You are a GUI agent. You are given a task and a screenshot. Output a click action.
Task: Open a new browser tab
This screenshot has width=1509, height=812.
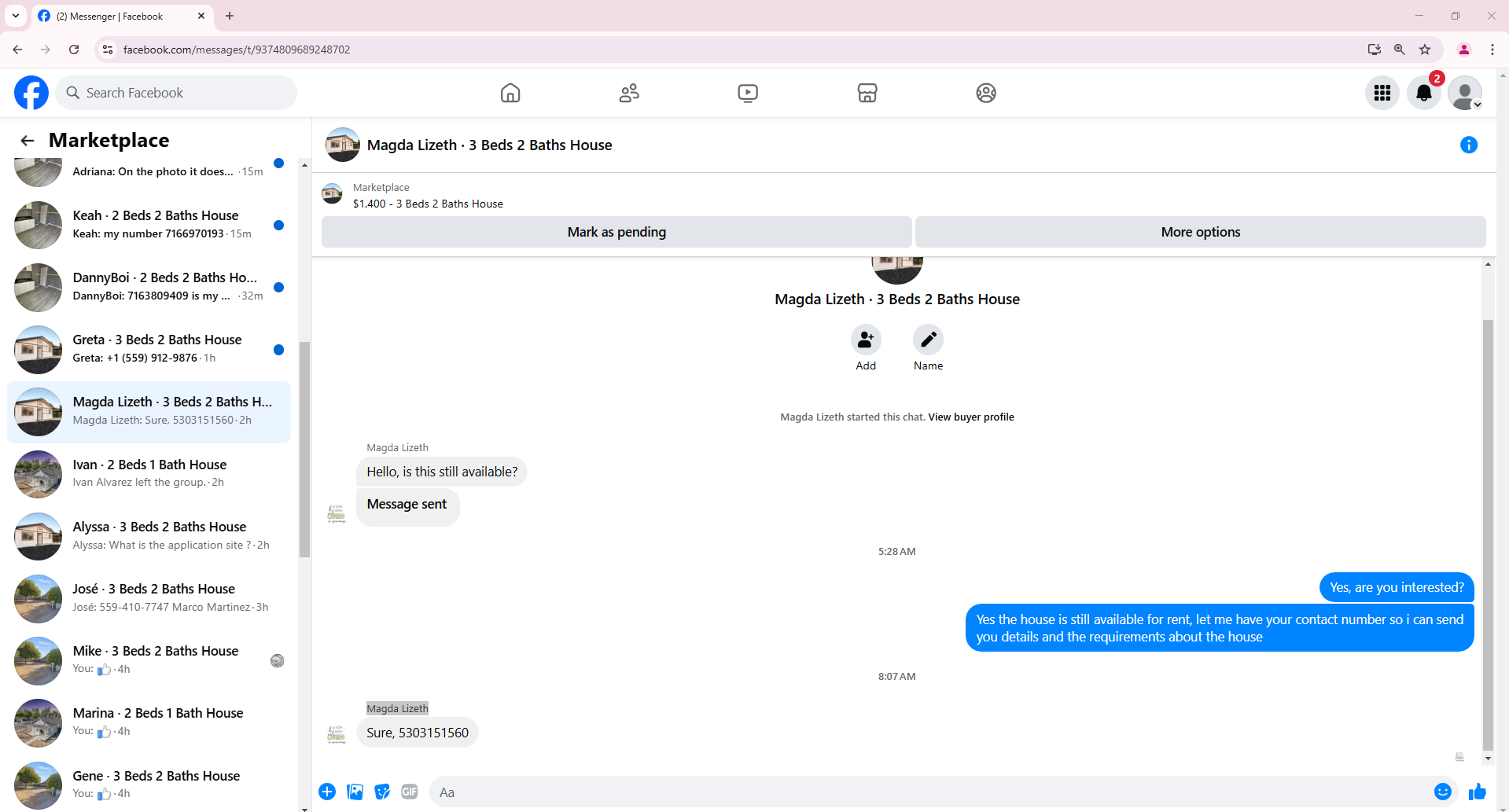230,16
